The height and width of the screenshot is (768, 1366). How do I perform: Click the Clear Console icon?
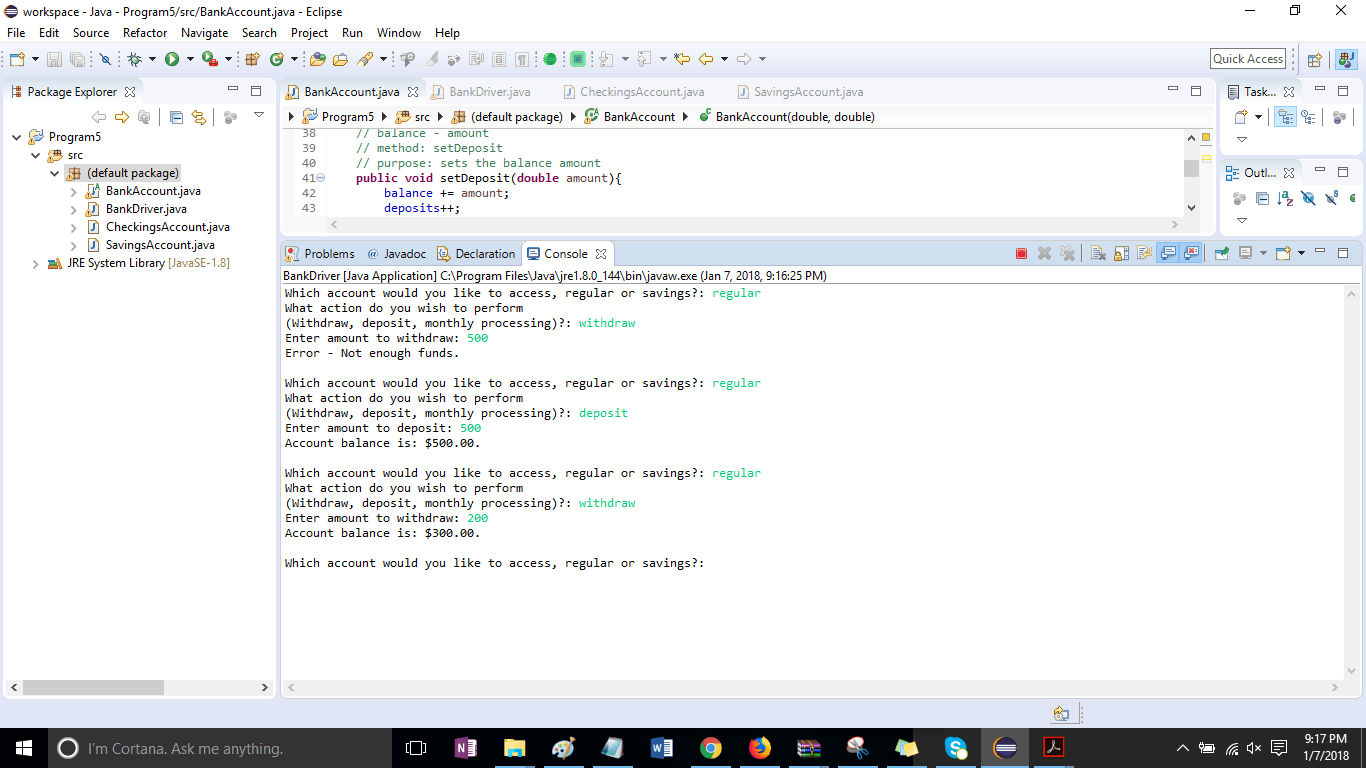click(x=1098, y=254)
